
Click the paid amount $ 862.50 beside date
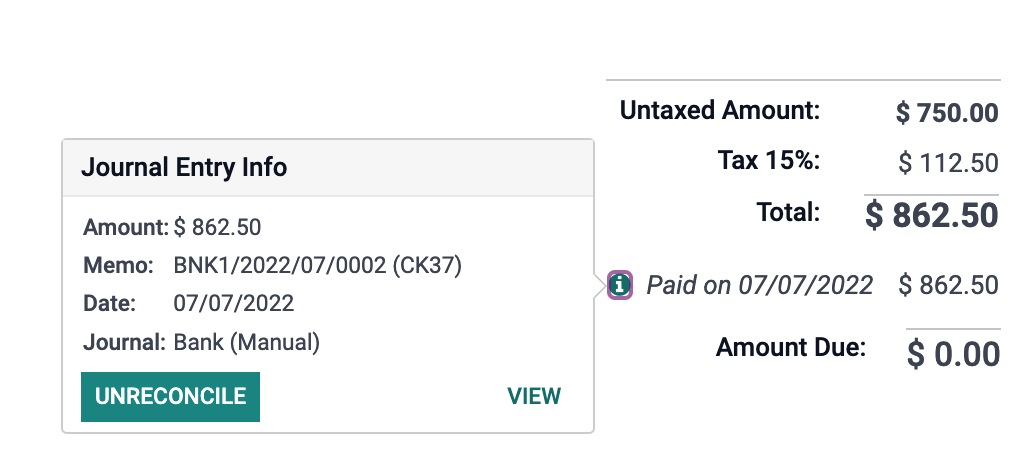coord(948,285)
